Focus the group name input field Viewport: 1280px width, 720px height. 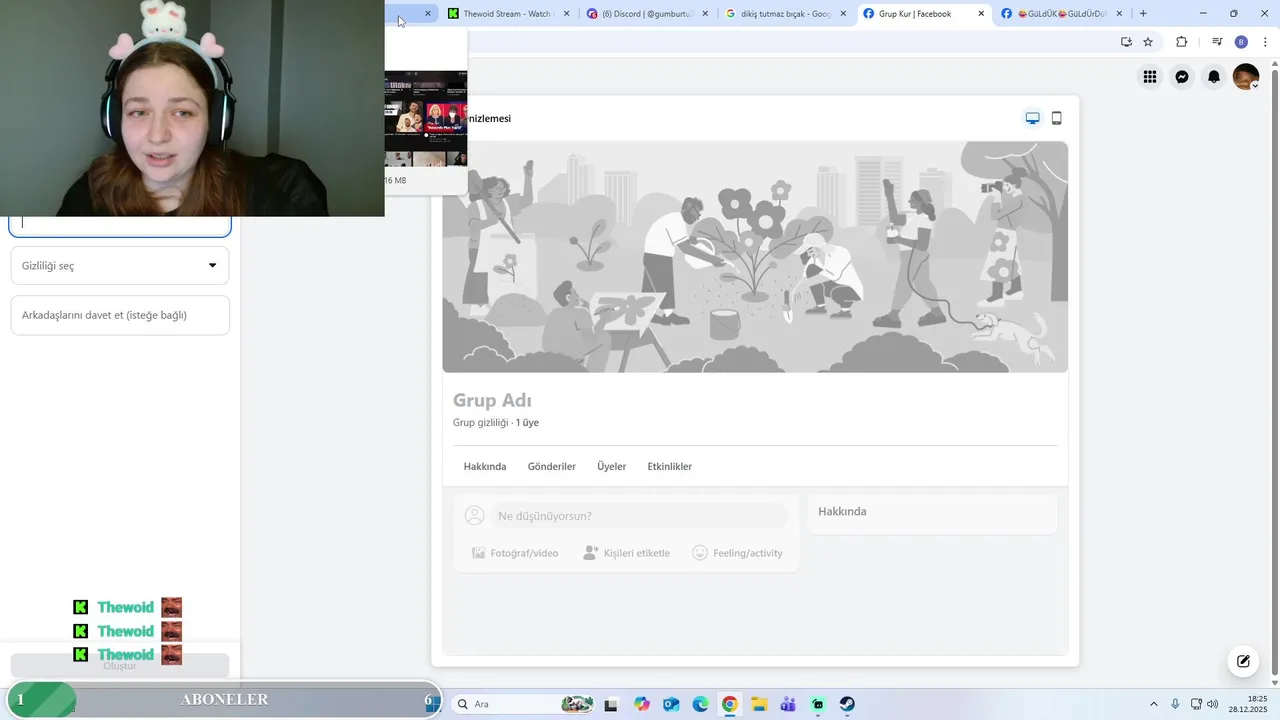120,226
